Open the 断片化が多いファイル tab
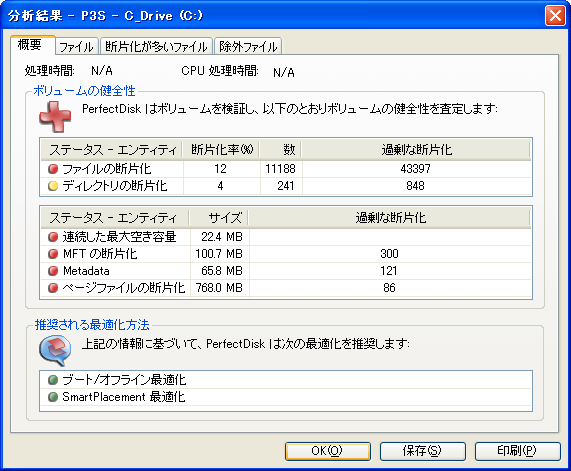Image resolution: width=571 pixels, height=471 pixels. (156, 47)
